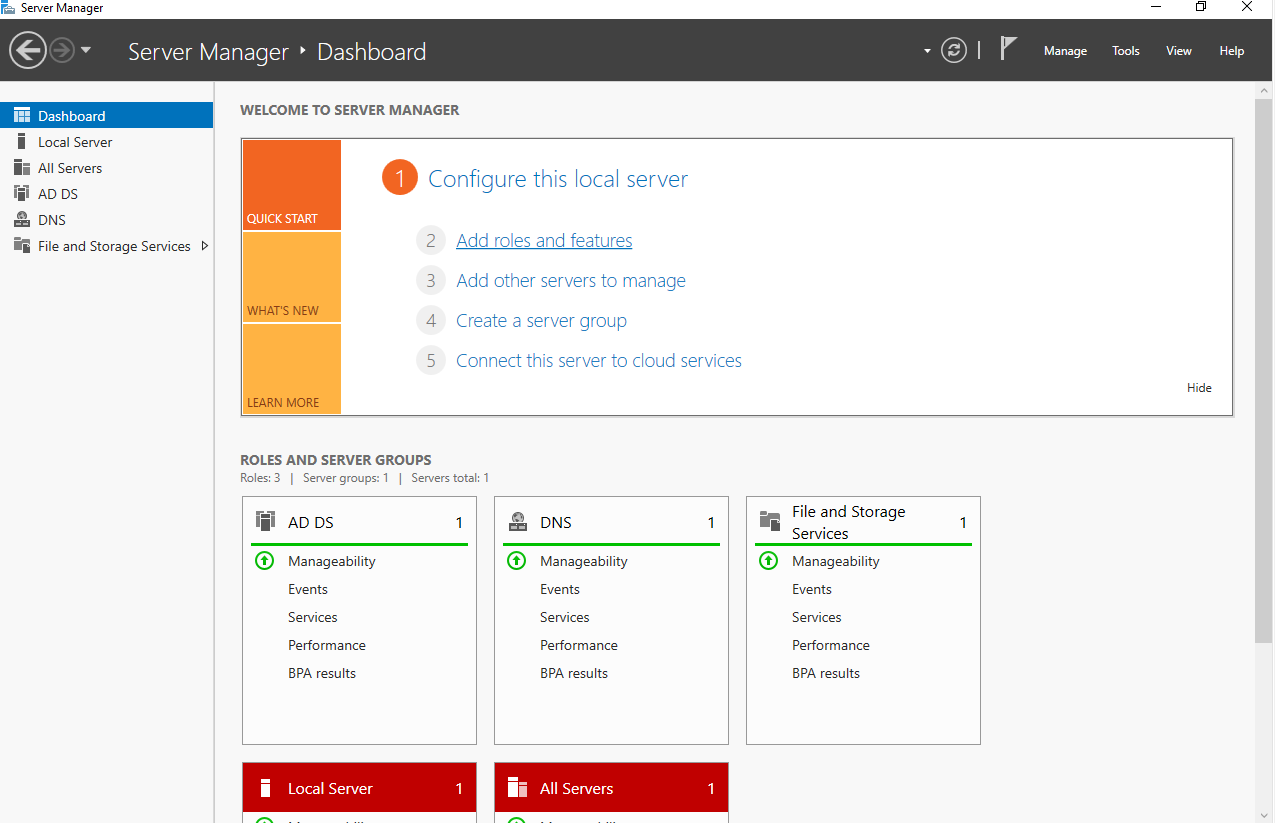The height and width of the screenshot is (823, 1275).
Task: Click the vertical scrollbar on the dashboard
Action: (1264, 370)
